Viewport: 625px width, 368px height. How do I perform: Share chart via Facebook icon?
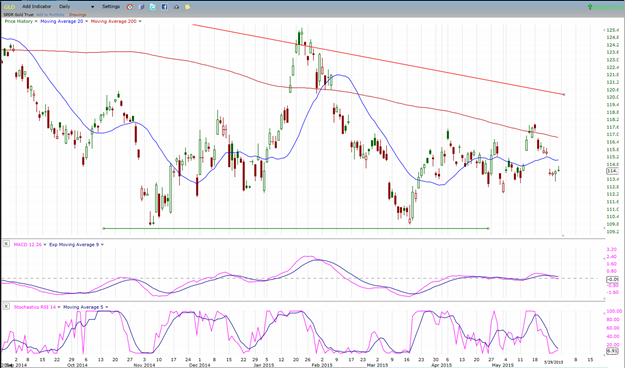coord(165,7)
